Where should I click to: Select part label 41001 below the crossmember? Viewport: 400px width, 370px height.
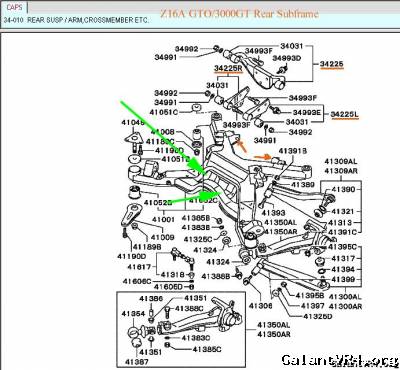tap(163, 219)
